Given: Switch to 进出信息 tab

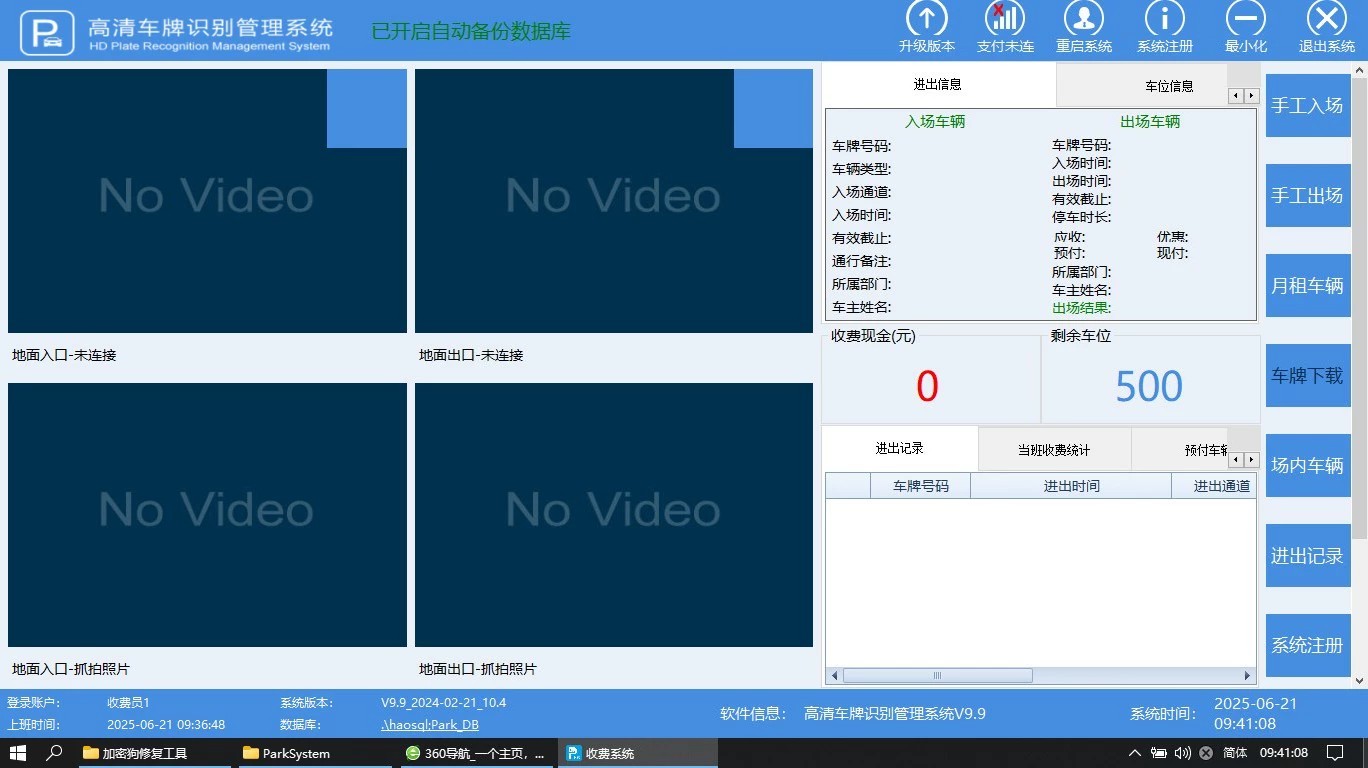Looking at the screenshot, I should [x=938, y=85].
